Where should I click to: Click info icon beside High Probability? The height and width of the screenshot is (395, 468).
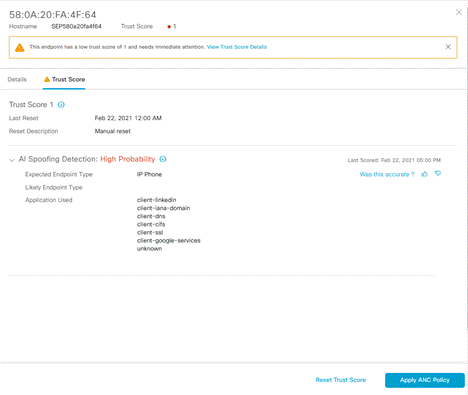click(163, 159)
